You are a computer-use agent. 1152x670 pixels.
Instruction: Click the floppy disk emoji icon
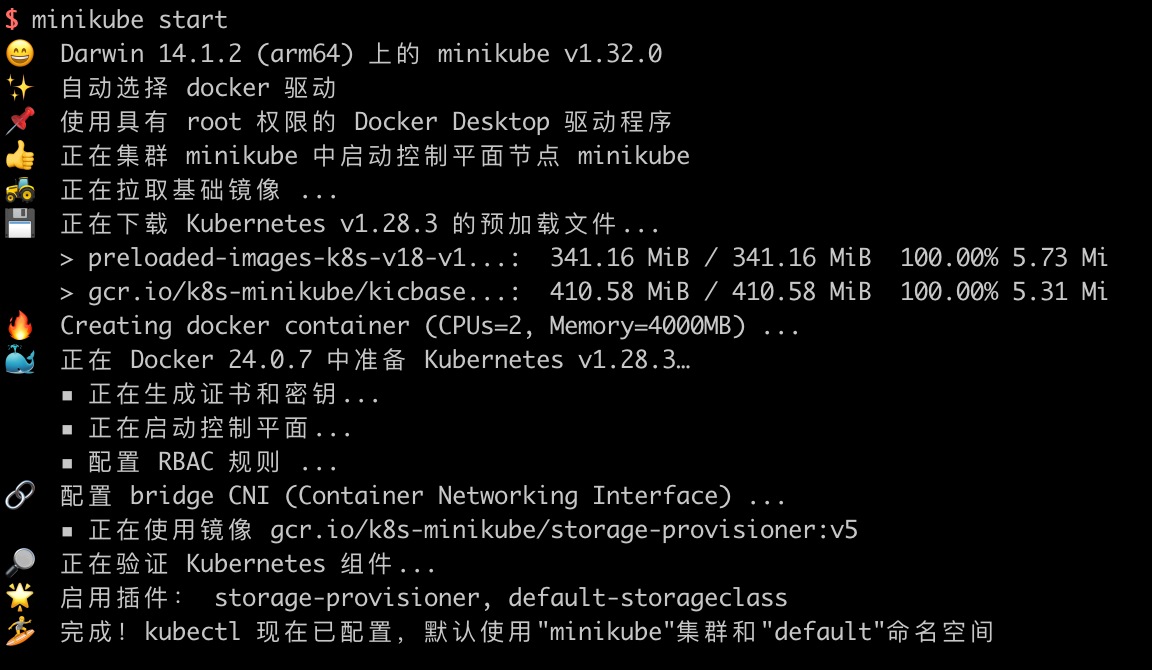(20, 224)
